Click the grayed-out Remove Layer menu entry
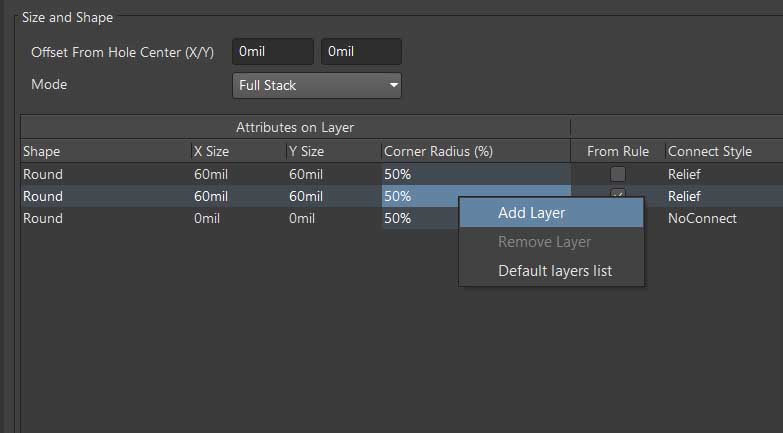 click(x=544, y=242)
